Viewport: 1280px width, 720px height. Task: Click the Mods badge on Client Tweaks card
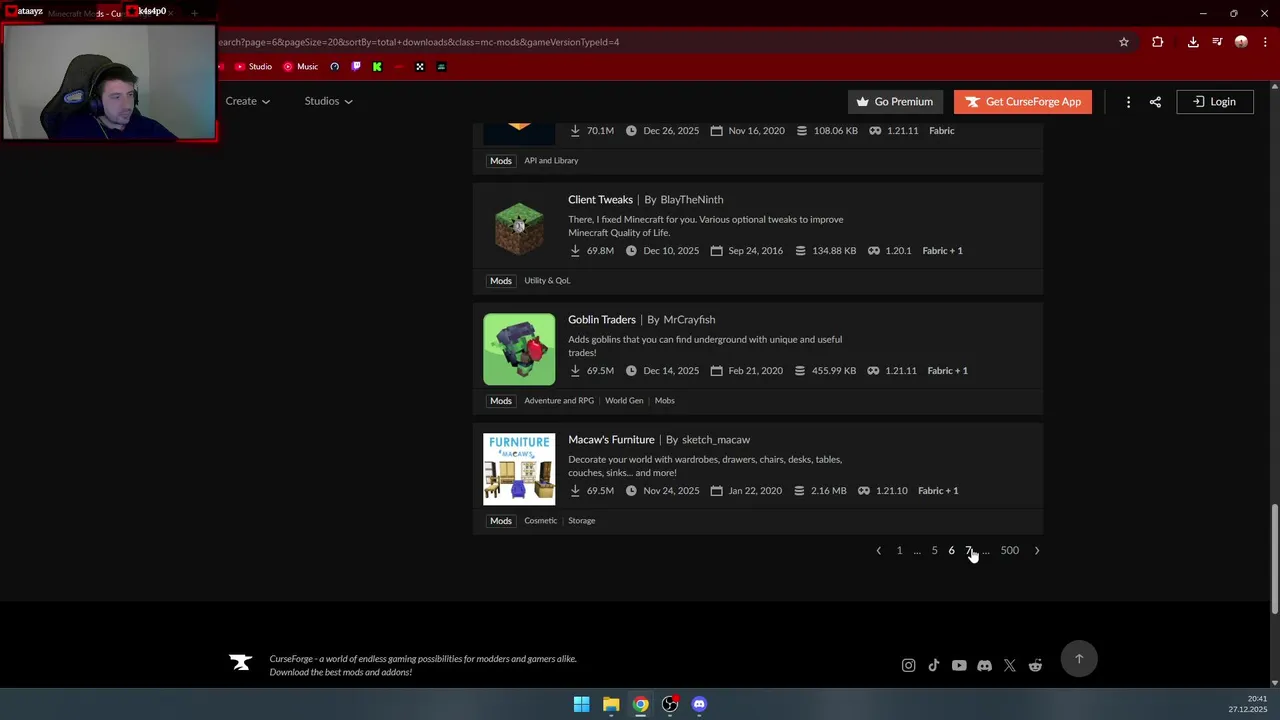click(501, 281)
